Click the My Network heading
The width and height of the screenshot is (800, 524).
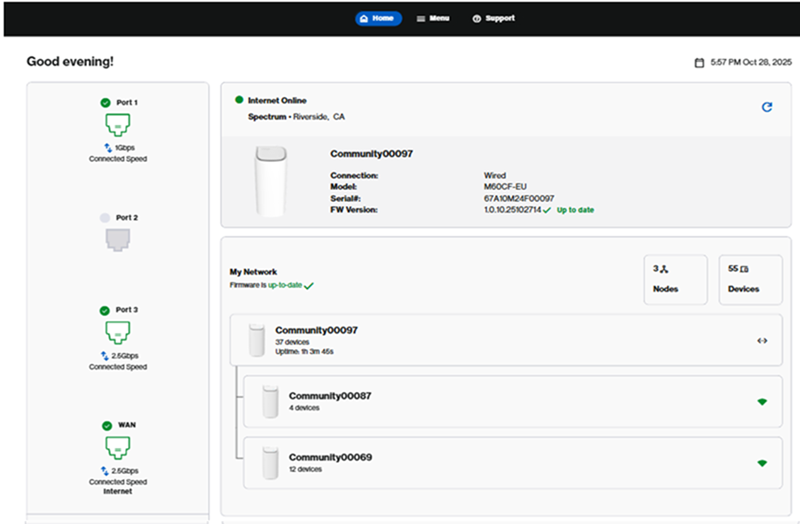[253, 272]
